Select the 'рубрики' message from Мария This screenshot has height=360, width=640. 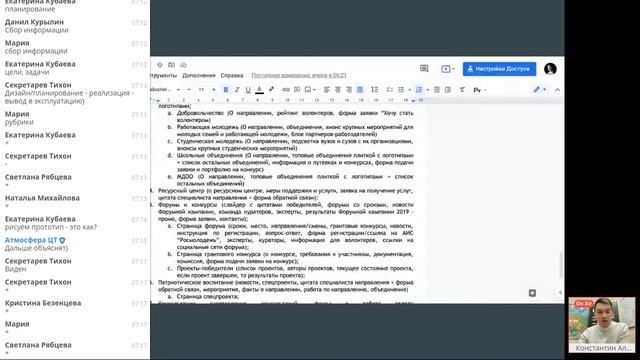tap(19, 122)
